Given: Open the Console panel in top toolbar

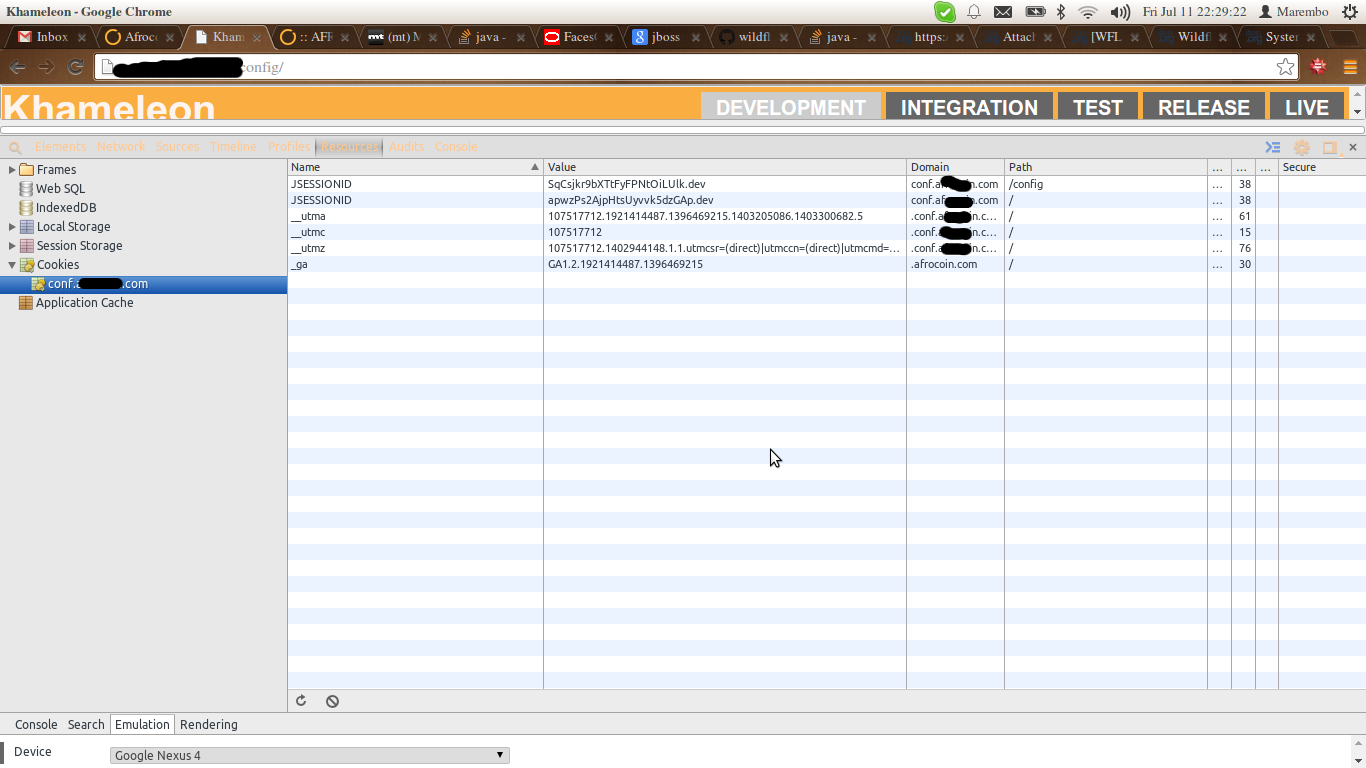Looking at the screenshot, I should click(456, 147).
